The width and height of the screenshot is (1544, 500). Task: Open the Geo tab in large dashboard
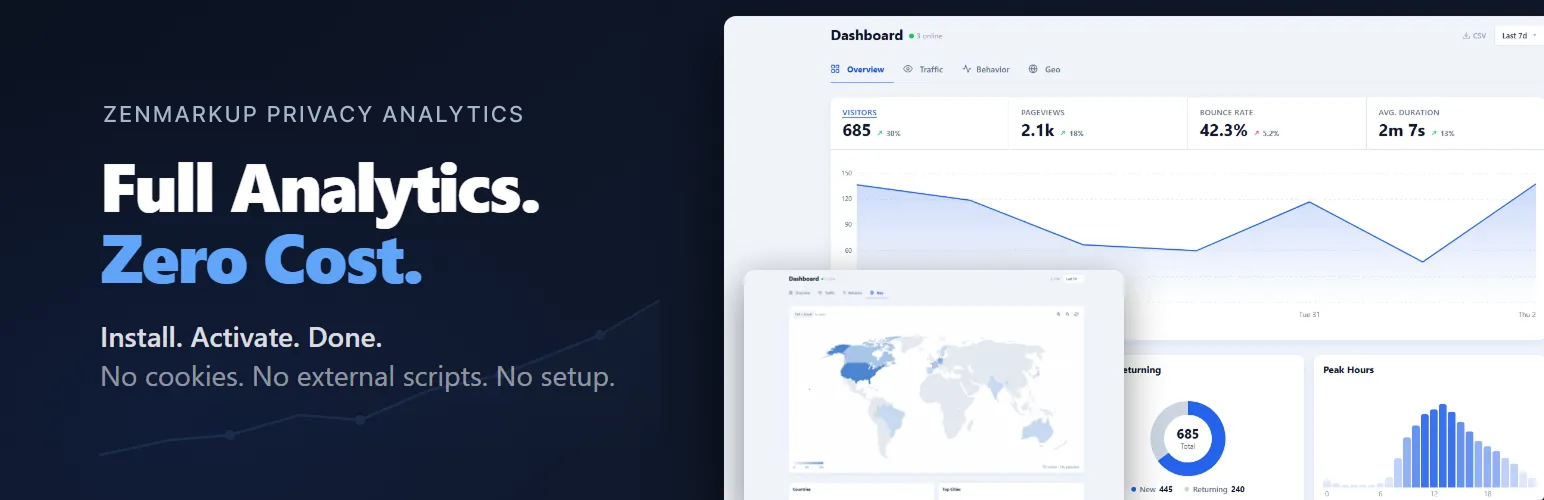[1044, 69]
